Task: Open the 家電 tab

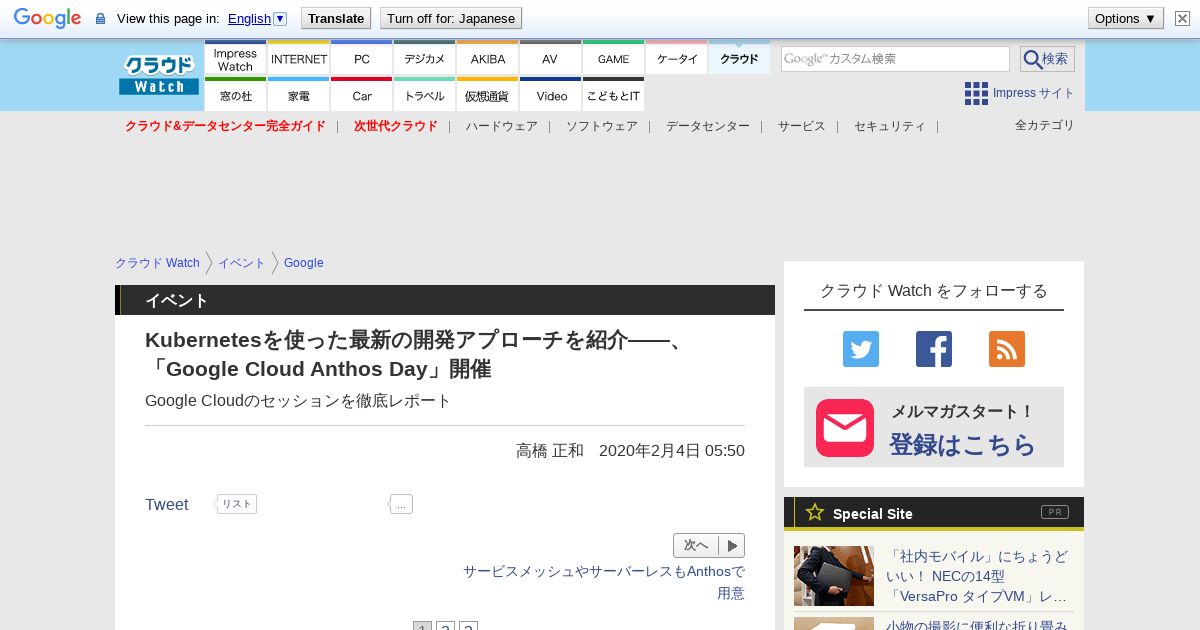Action: [299, 95]
